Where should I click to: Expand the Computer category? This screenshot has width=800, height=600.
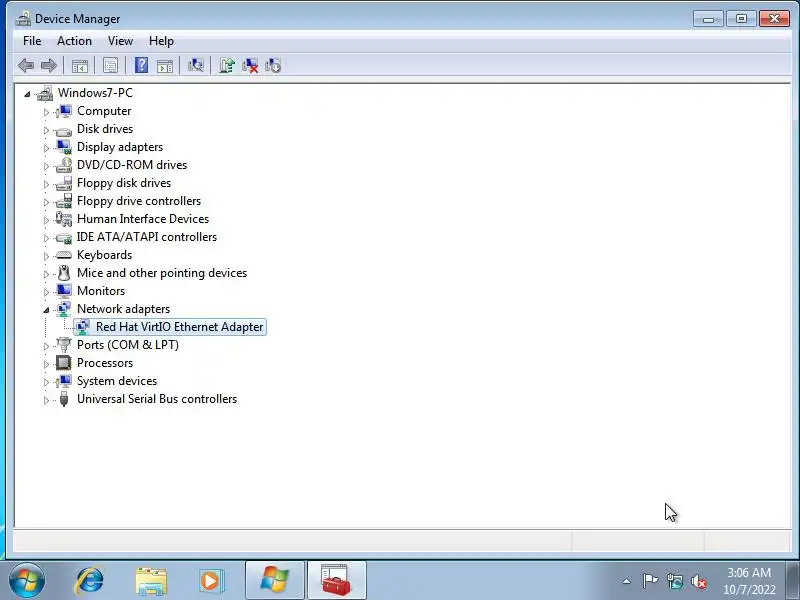(x=46, y=112)
